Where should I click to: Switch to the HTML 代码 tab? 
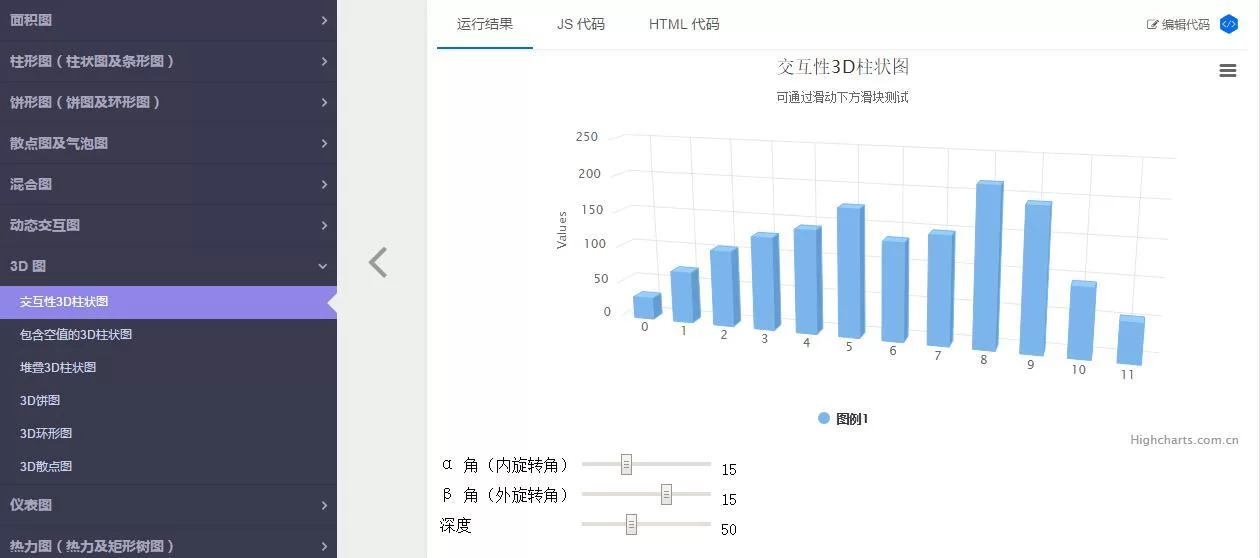pyautogui.click(x=684, y=24)
